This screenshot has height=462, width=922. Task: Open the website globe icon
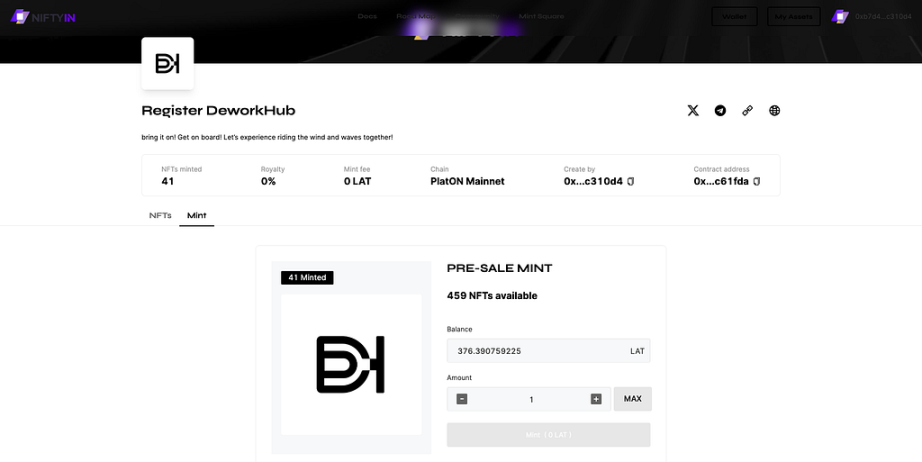tap(774, 111)
